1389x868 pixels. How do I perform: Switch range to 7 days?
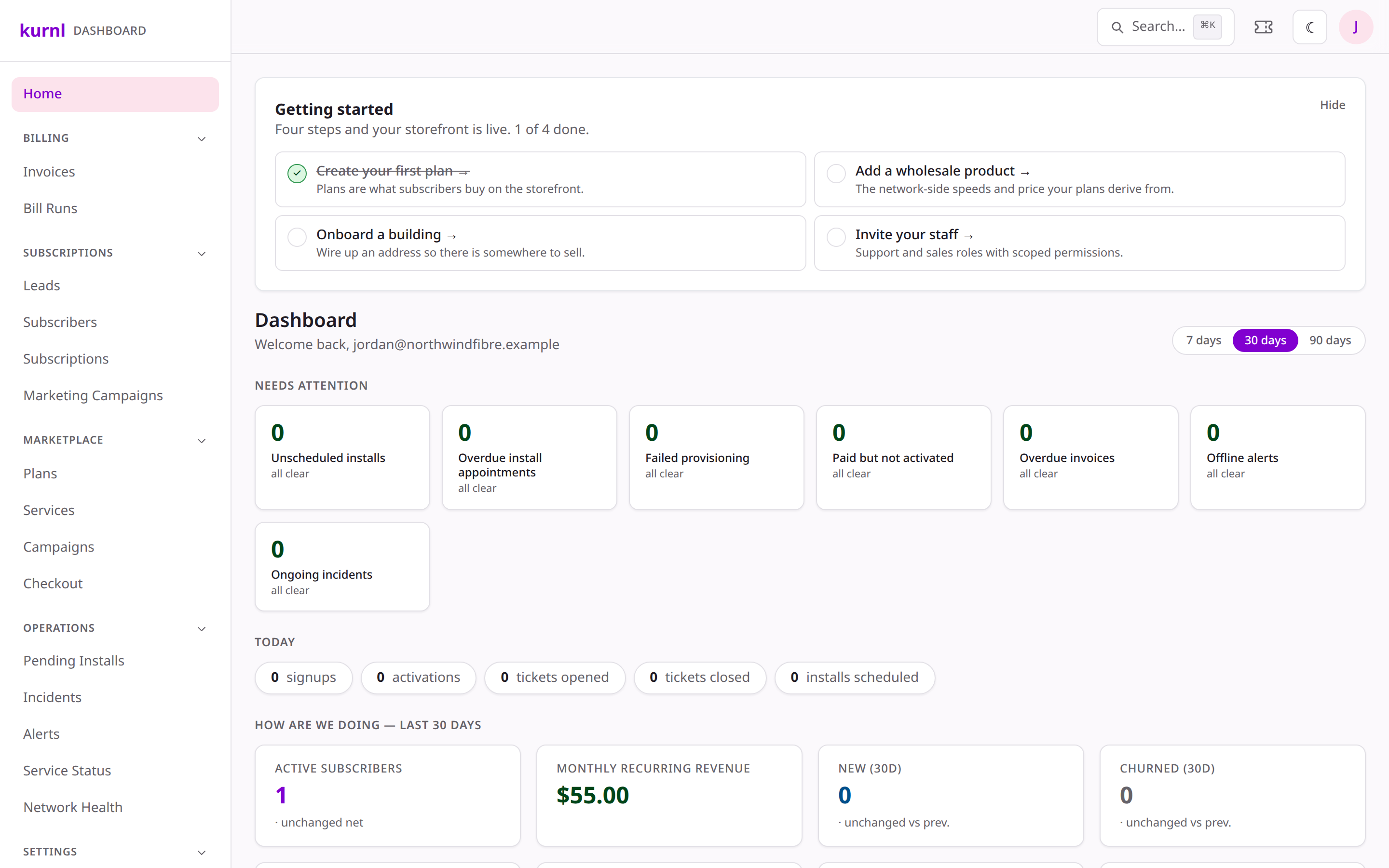(x=1204, y=340)
